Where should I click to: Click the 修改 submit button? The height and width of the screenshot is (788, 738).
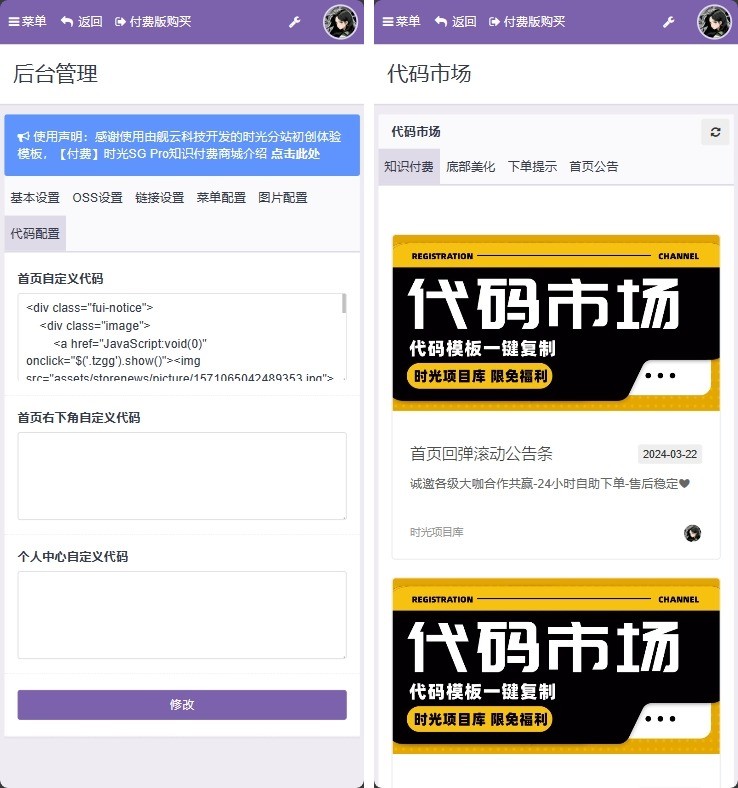point(182,705)
